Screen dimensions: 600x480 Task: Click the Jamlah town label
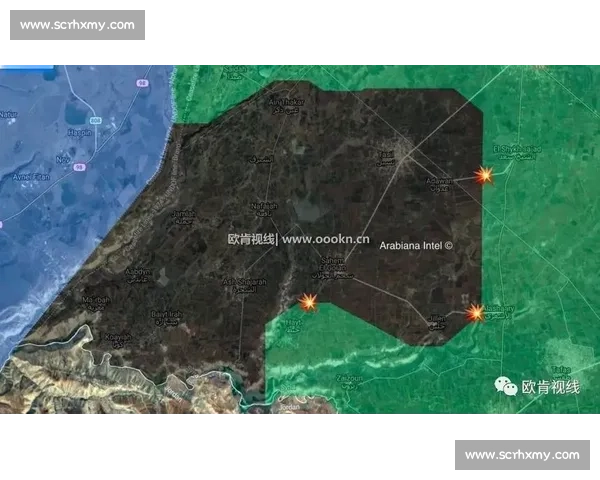point(184,217)
